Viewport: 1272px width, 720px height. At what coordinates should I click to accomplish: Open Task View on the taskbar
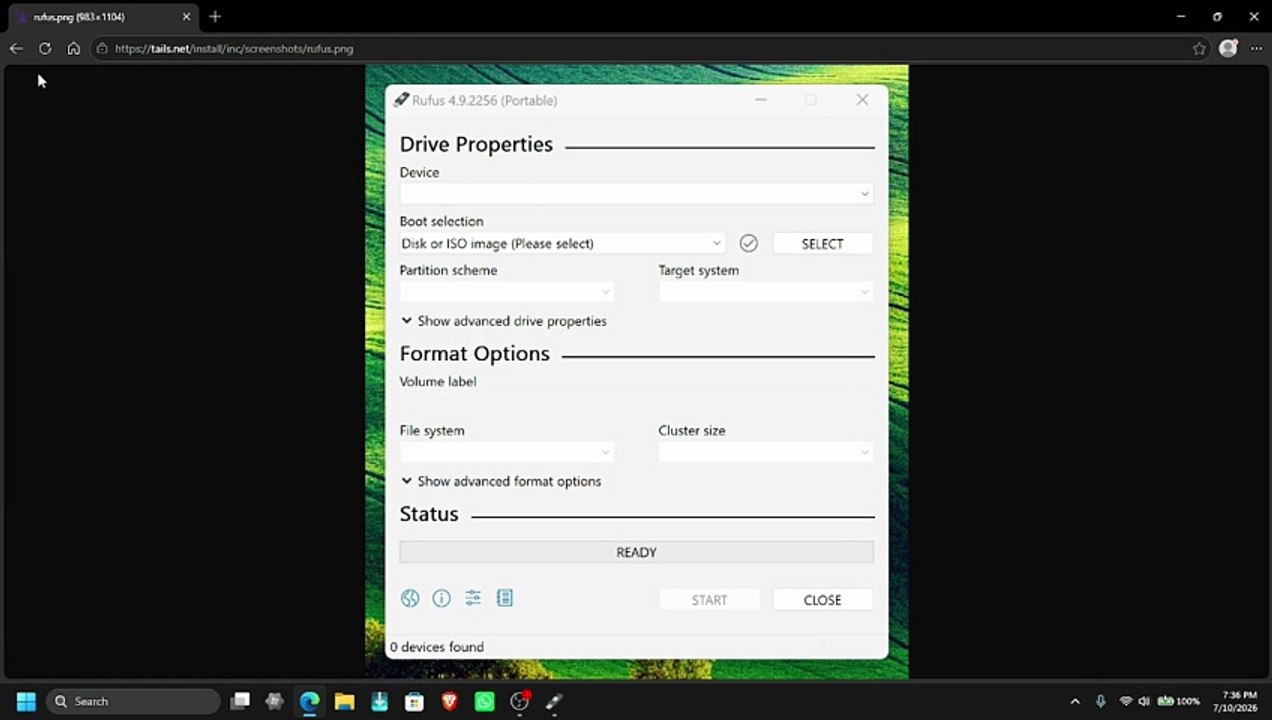[x=240, y=701]
